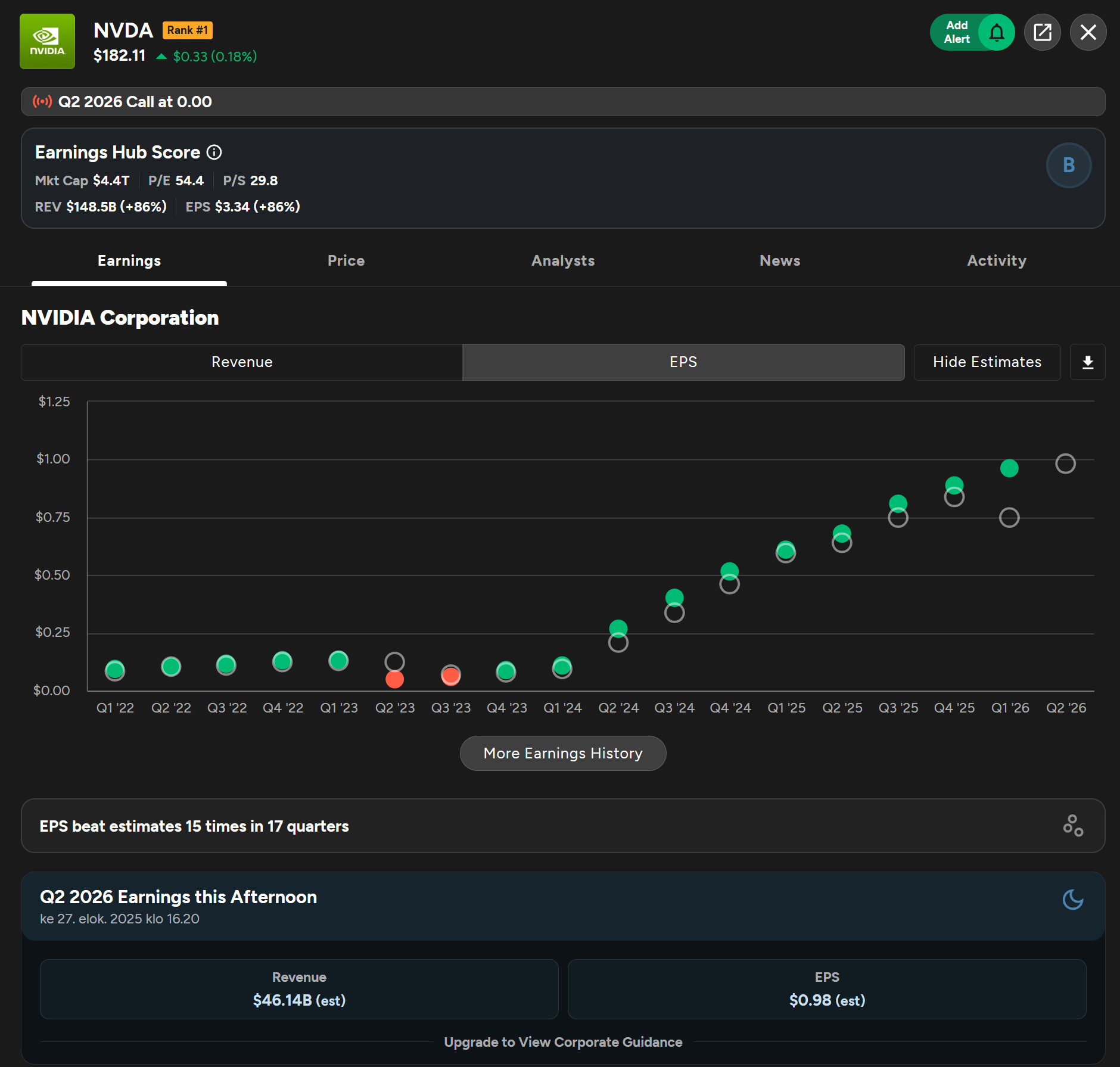Screen dimensions: 1120x1067
Task: Click Upgrade to View Corporate Guidance link
Action: point(563,1042)
